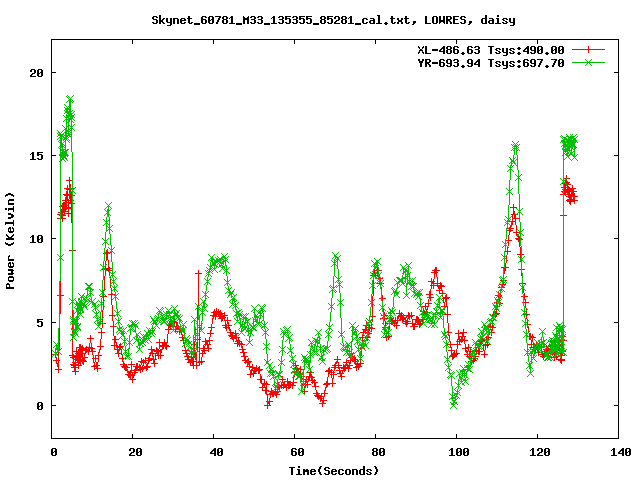Screen dimensions: 640x480
Task: Click y-axis tick label 10
Action: coord(36,239)
